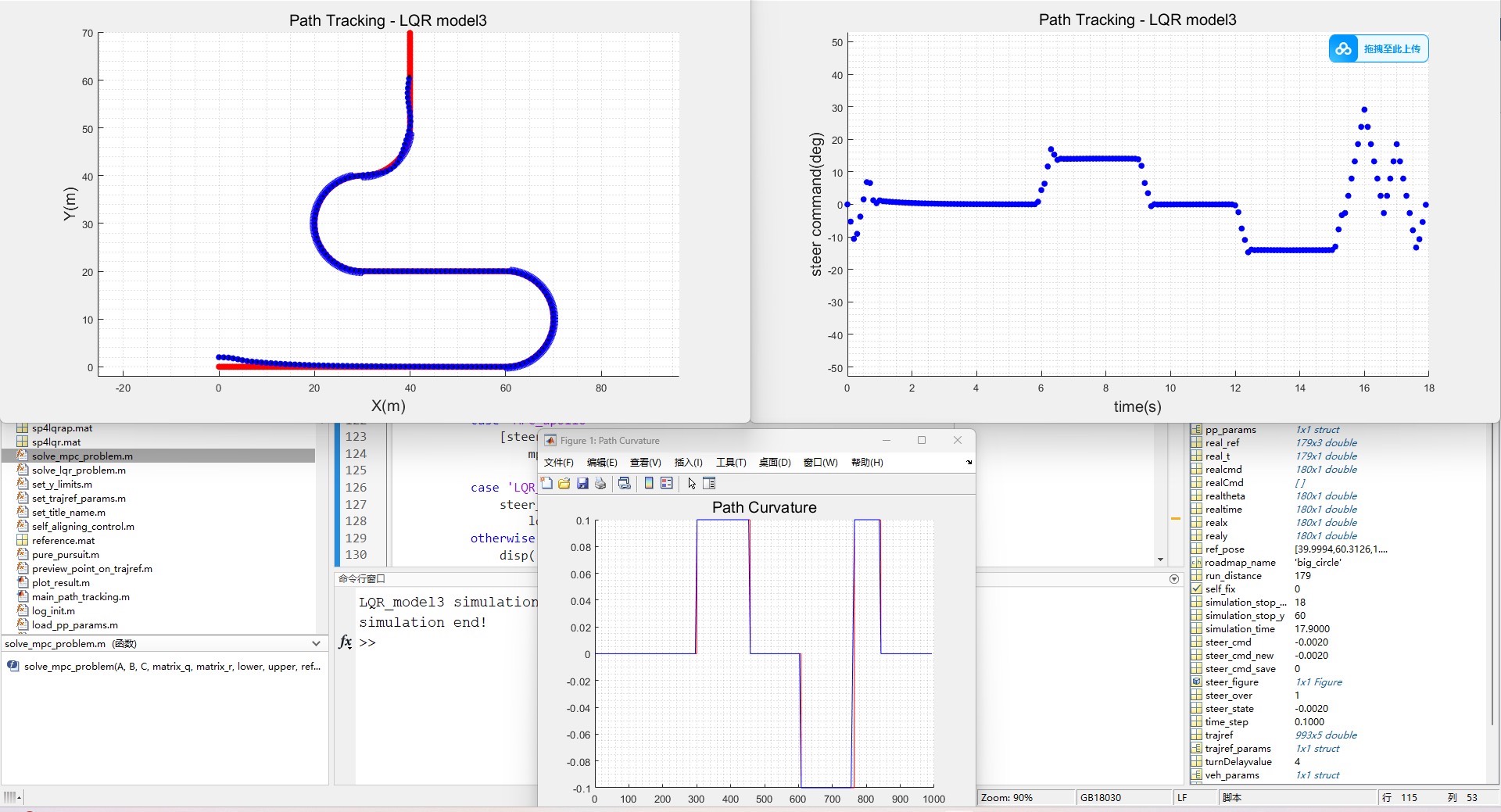The width and height of the screenshot is (1501, 812).
Task: Click the mat-file icon of sp4lqr.mat
Action: click(22, 442)
